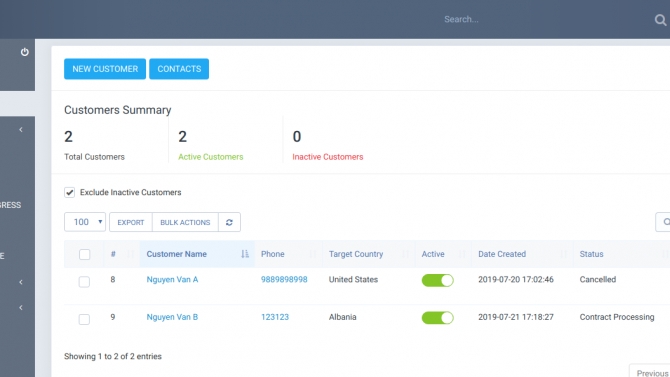Click the date 2019-07-20 17:02:46
This screenshot has height=377, width=670.
(x=516, y=280)
